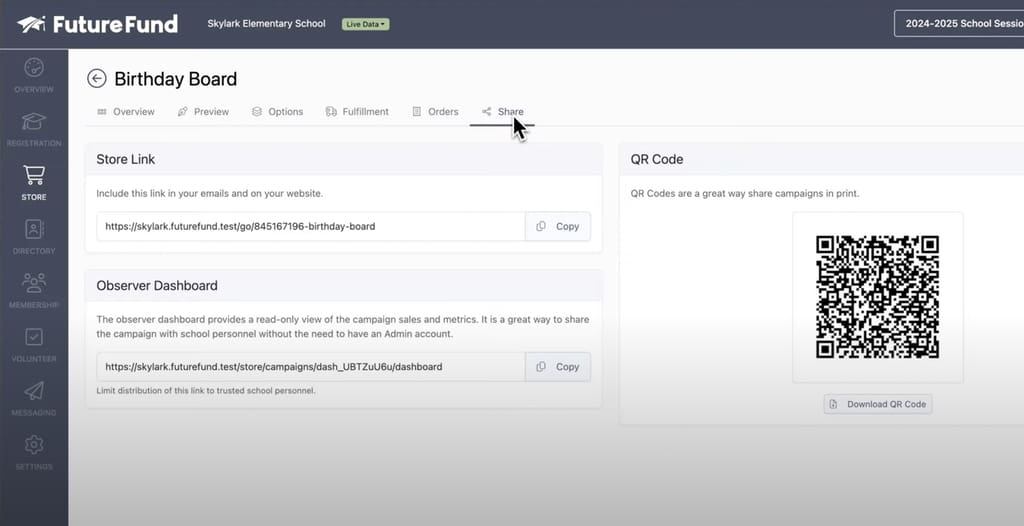Click the Observer Dashboard section heading

(157, 286)
